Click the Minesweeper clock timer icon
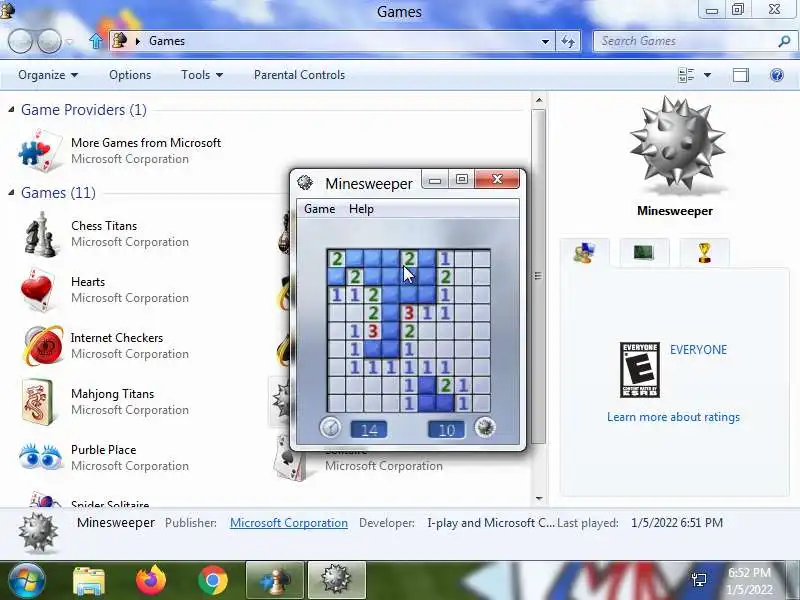This screenshot has height=600, width=800. [330, 427]
